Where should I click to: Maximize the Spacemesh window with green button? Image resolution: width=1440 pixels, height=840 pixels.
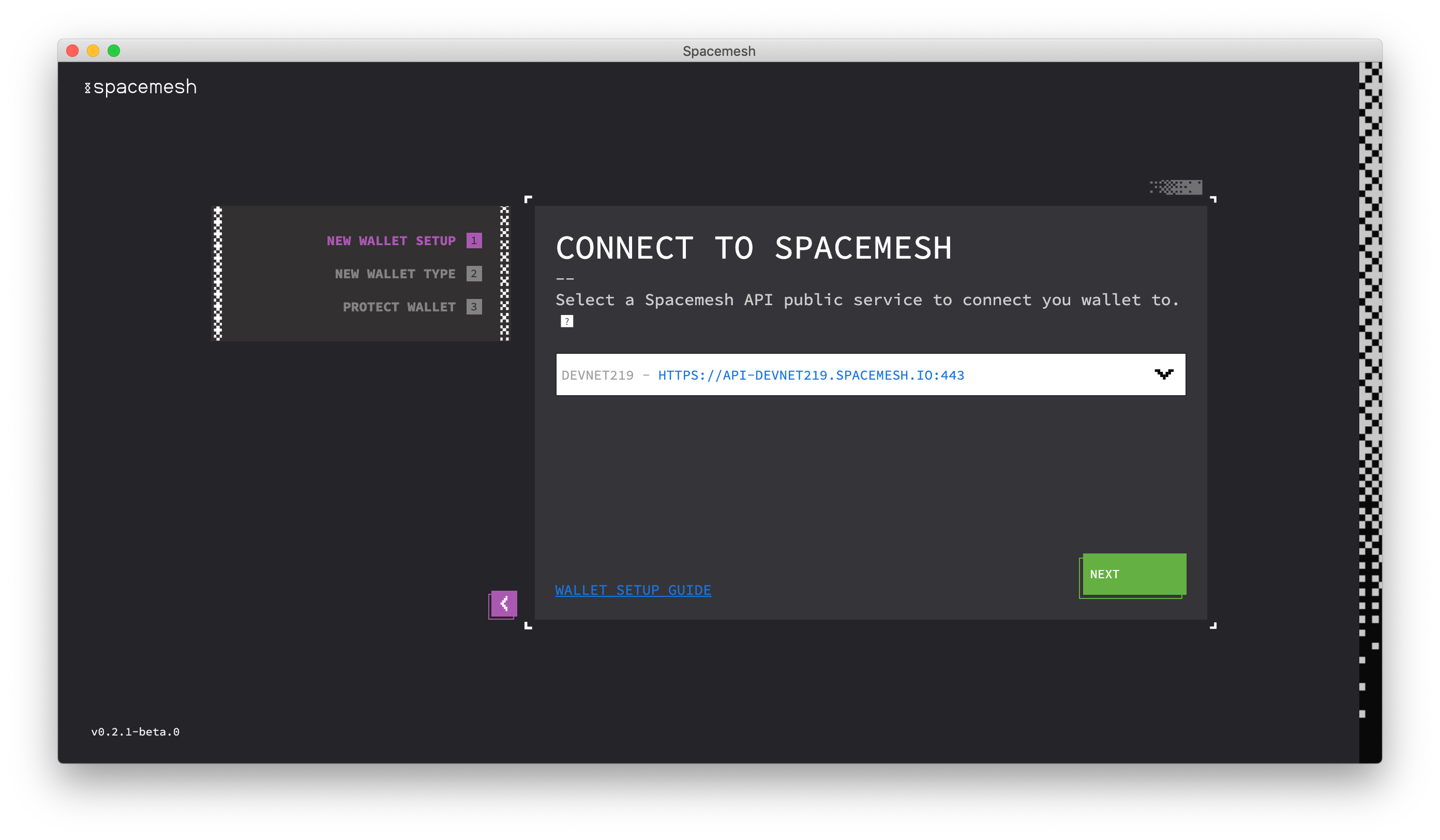[114, 51]
